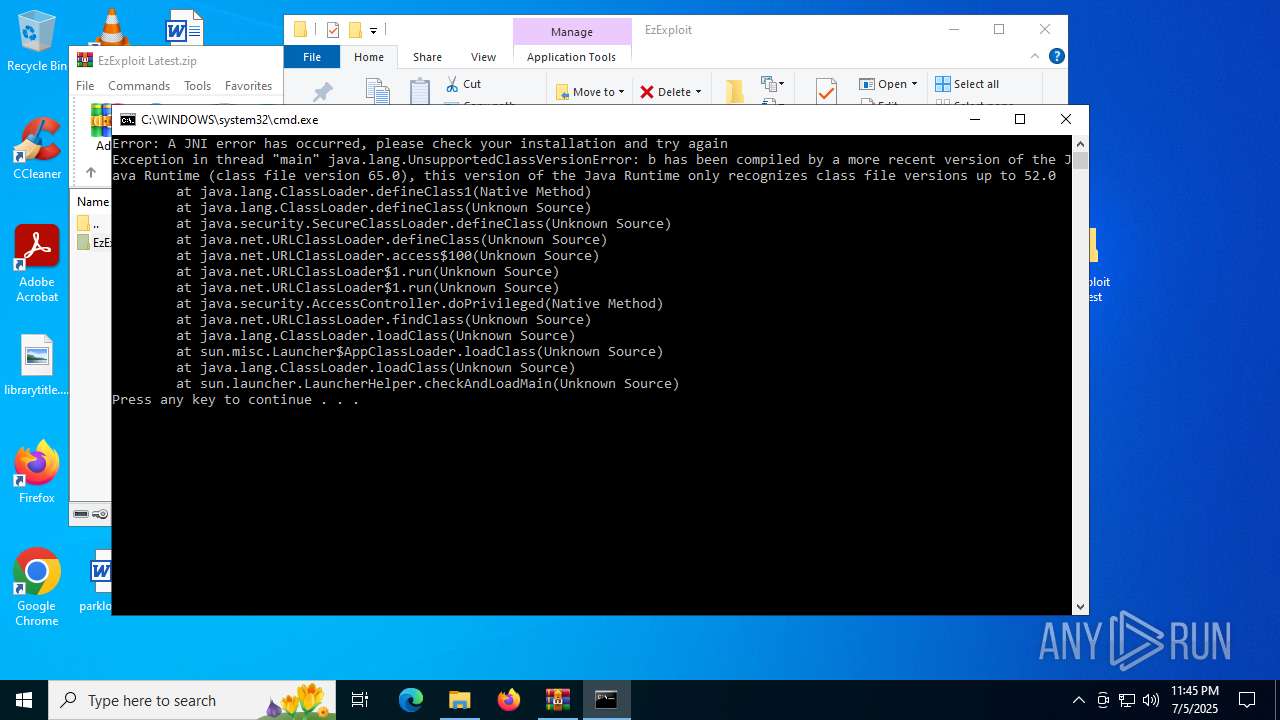1280x720 pixels.
Task: Select the librarytitle image file icon
Action: [x=36, y=366]
